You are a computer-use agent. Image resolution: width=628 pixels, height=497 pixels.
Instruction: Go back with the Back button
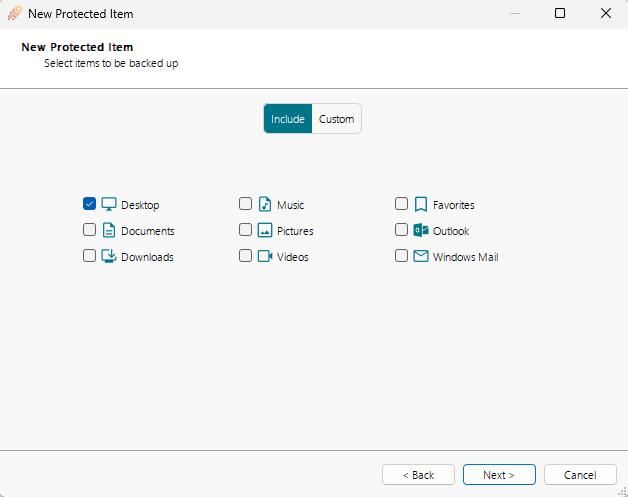click(418, 475)
